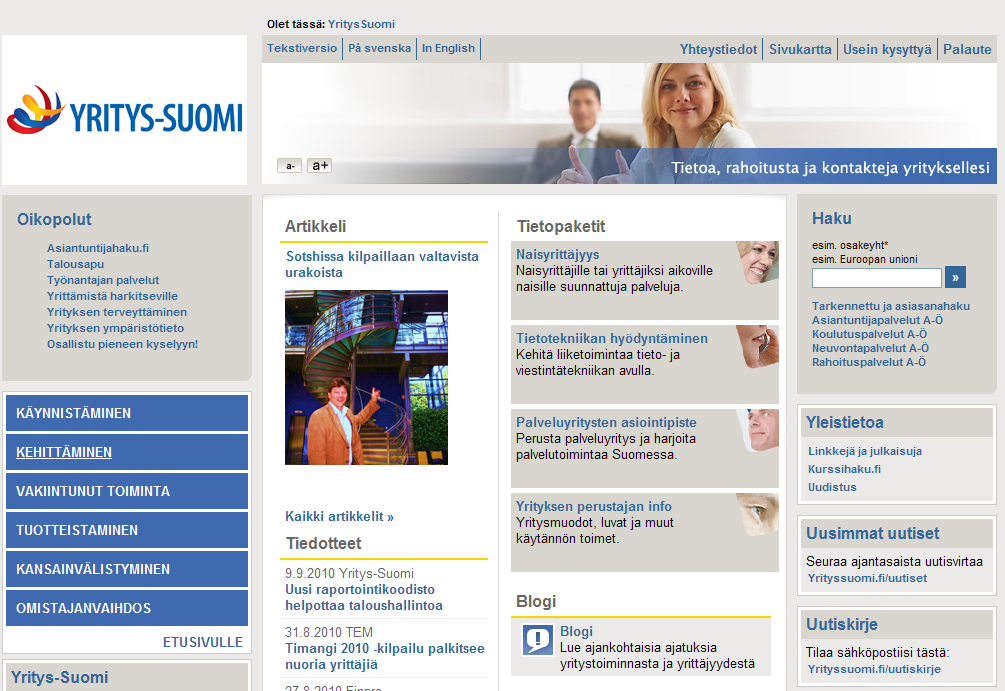Open Yrityssuomi.fi/uutiset news feed link

(x=867, y=578)
